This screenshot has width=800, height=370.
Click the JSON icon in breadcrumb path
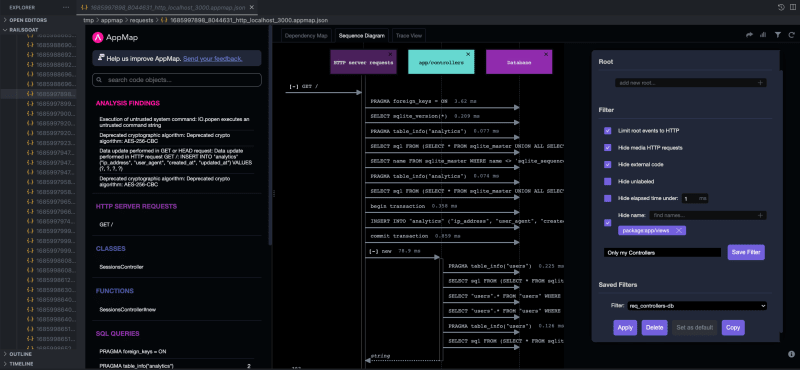164,20
